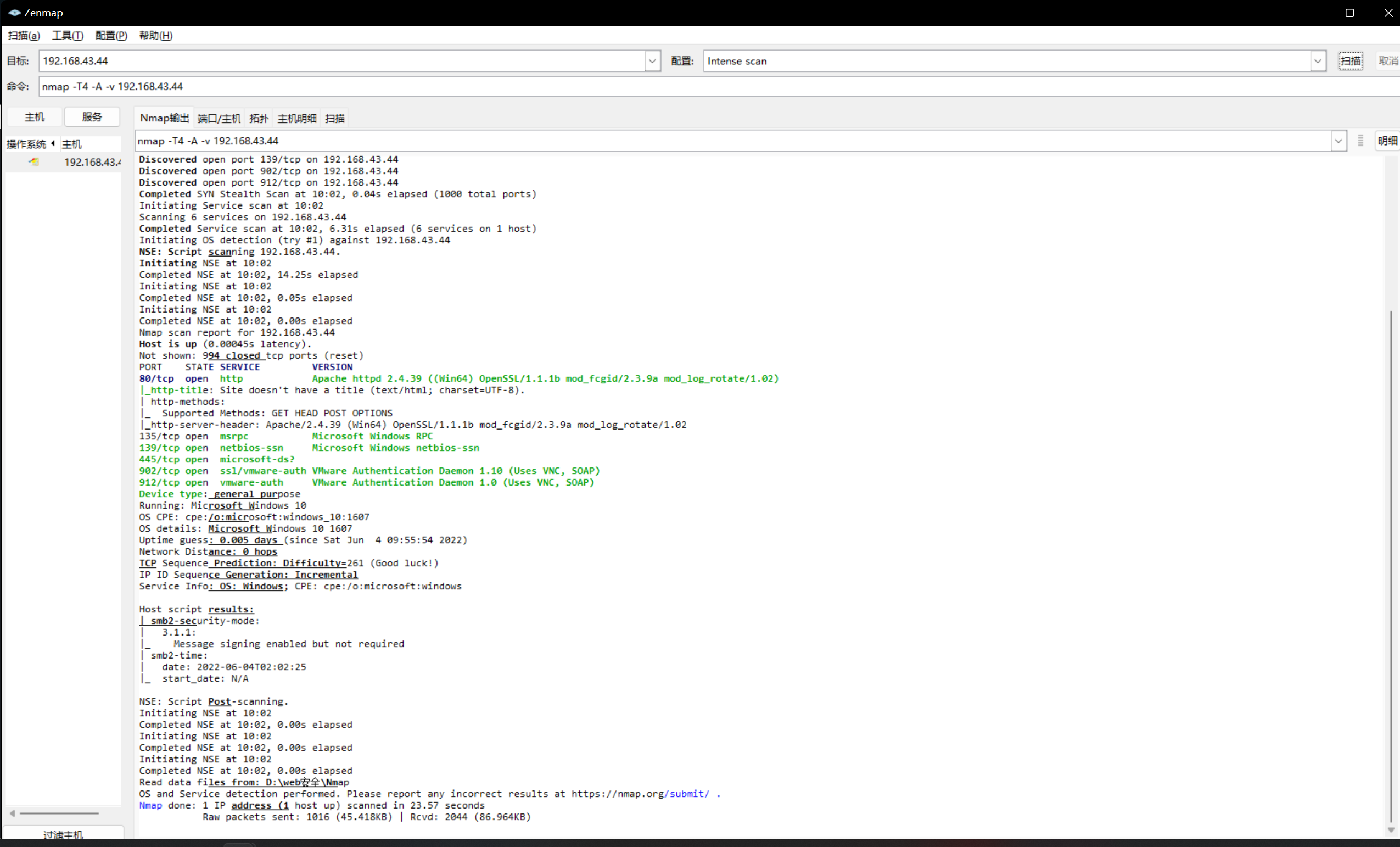Open the 工具 menu
The height and width of the screenshot is (847, 1400).
tap(68, 35)
